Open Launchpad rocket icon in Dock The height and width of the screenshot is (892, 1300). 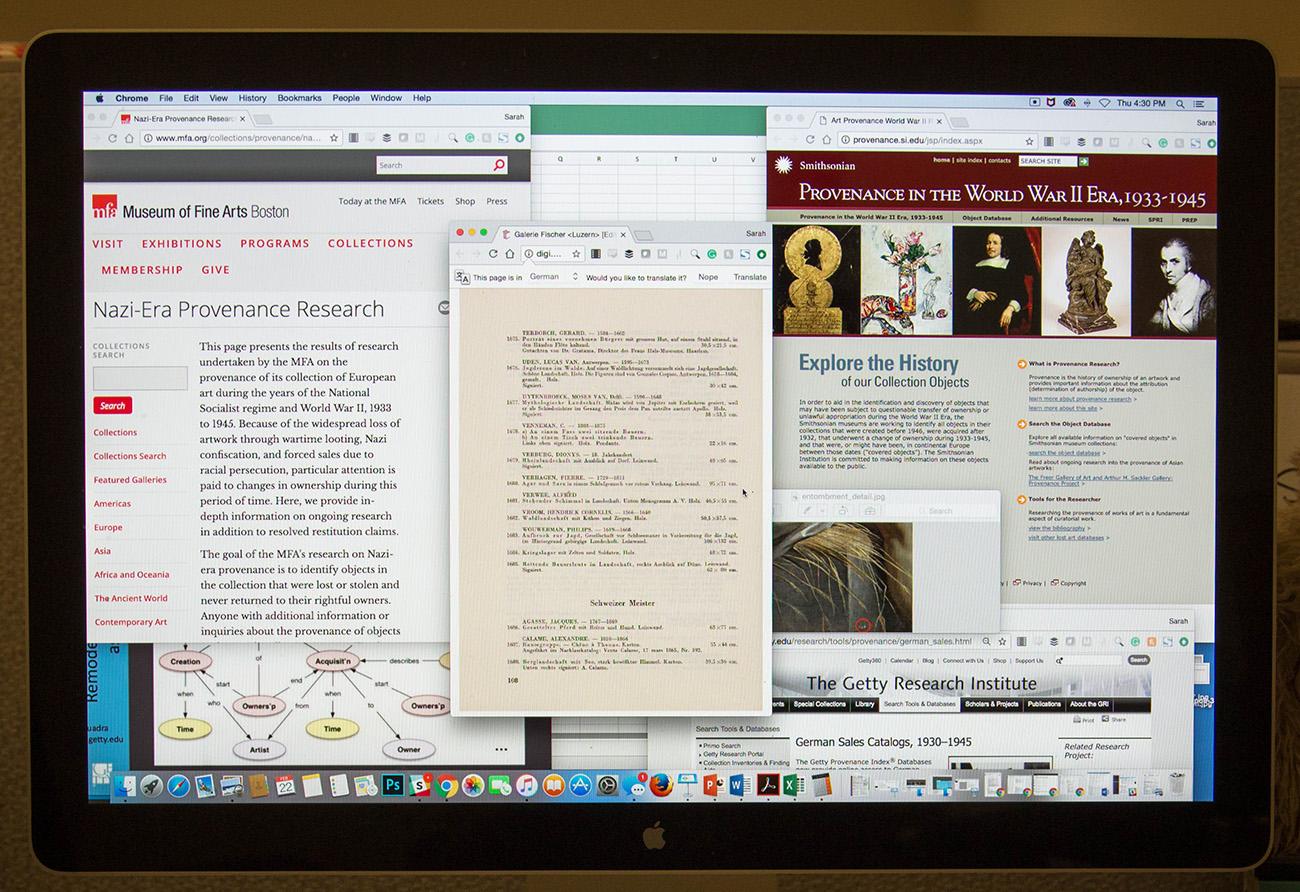coord(152,786)
